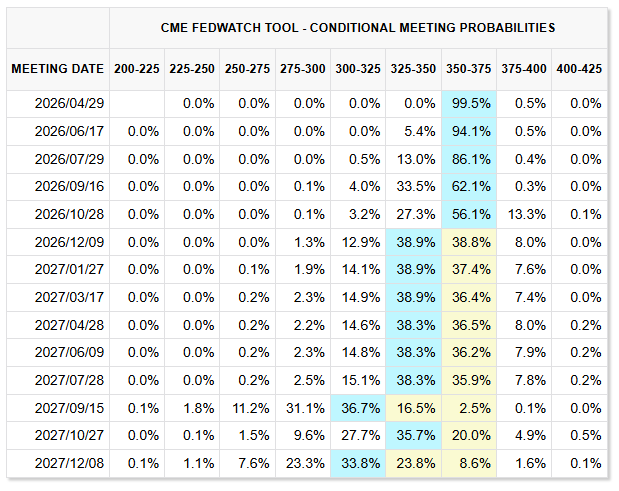Select the MEETING DATE column header
The height and width of the screenshot is (491, 619).
(57, 69)
